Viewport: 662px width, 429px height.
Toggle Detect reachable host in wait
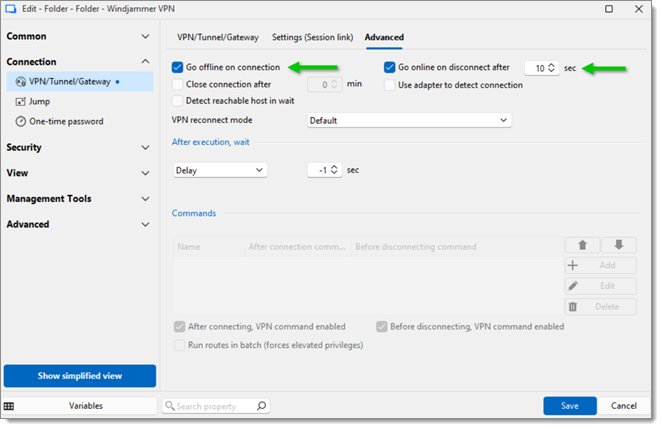click(178, 101)
